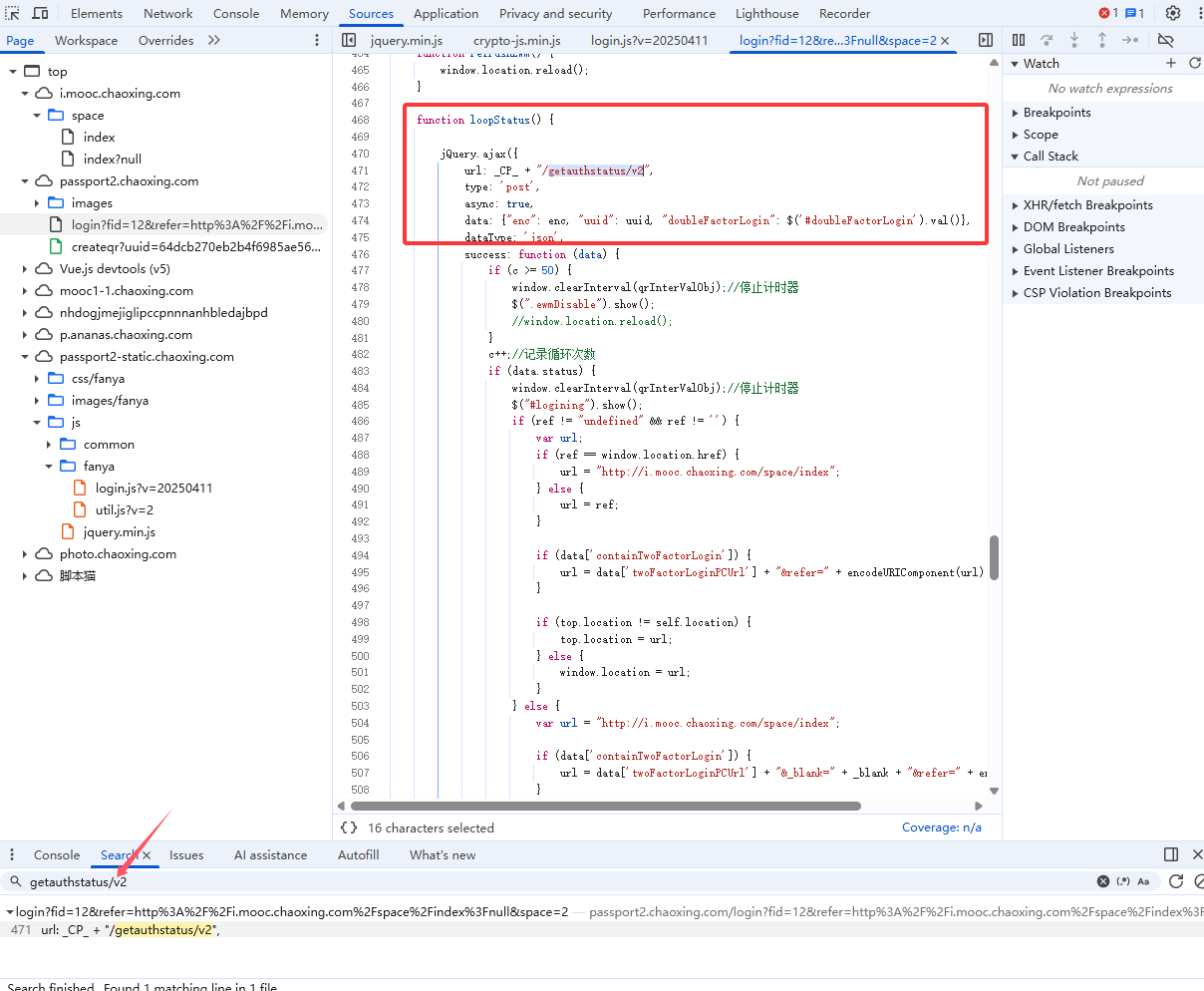
Task: Collapse the passport2-static.chaoxing.com tree node
Action: pyautogui.click(x=25, y=357)
